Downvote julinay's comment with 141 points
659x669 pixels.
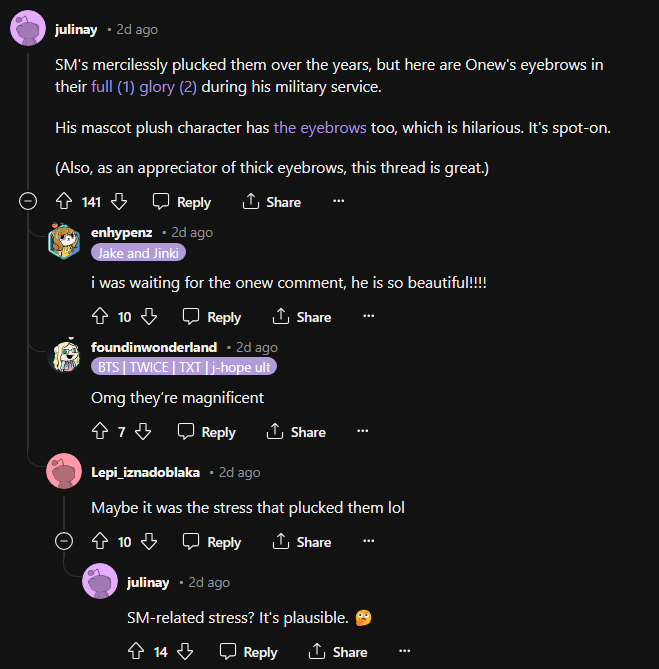(119, 202)
